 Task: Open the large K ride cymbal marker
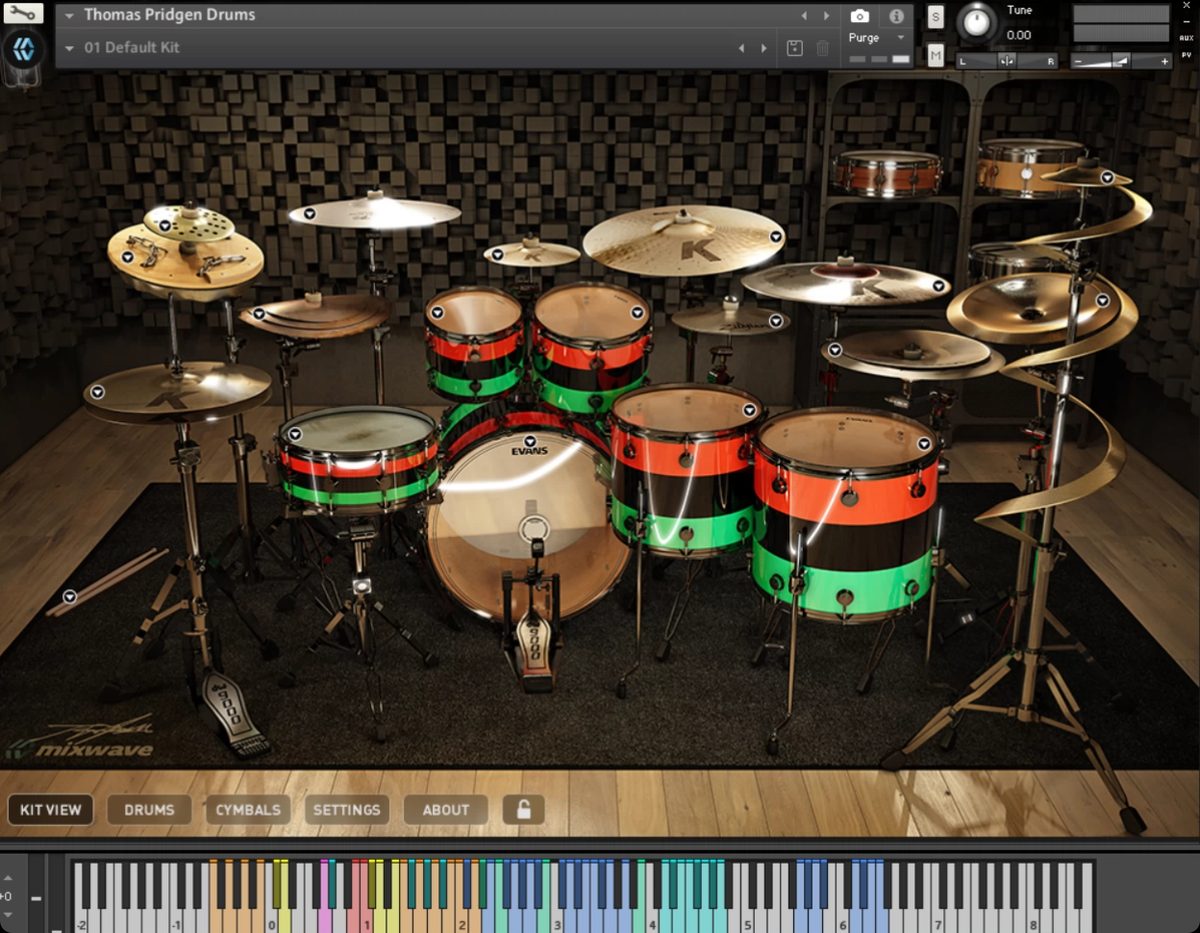775,236
